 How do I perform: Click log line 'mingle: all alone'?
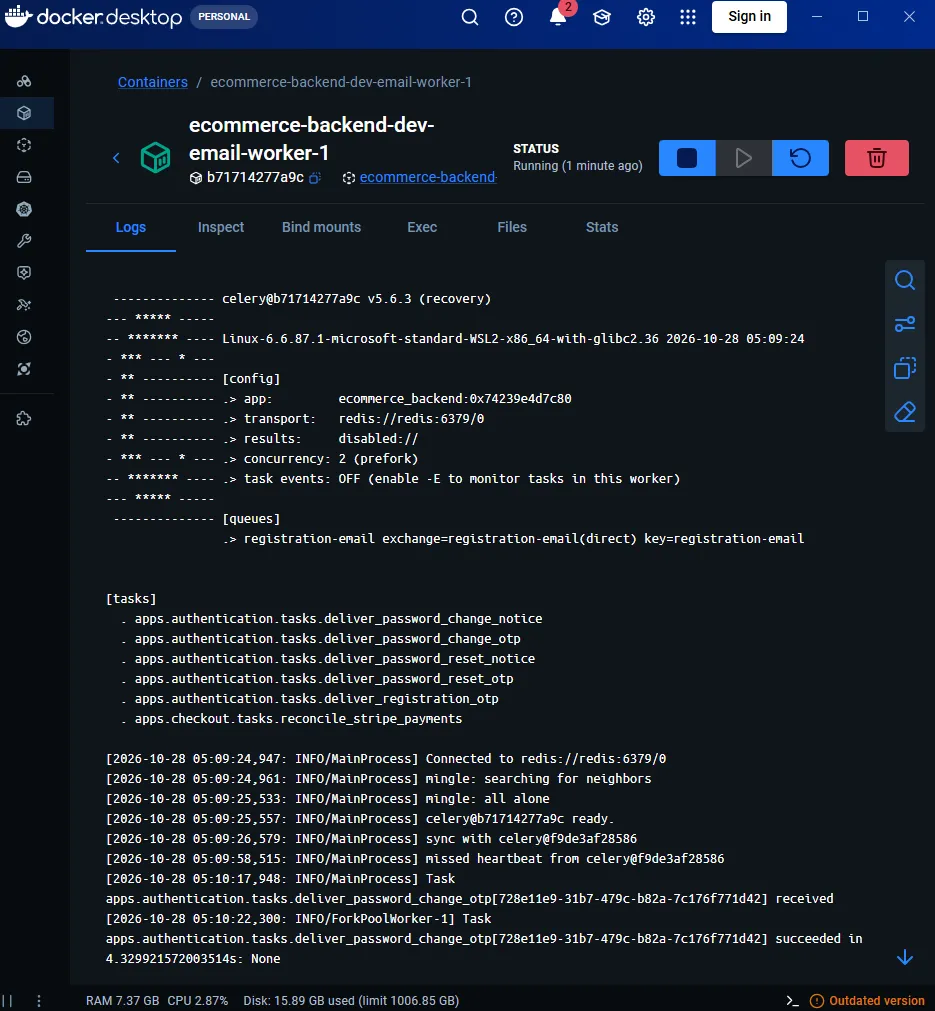coord(328,798)
